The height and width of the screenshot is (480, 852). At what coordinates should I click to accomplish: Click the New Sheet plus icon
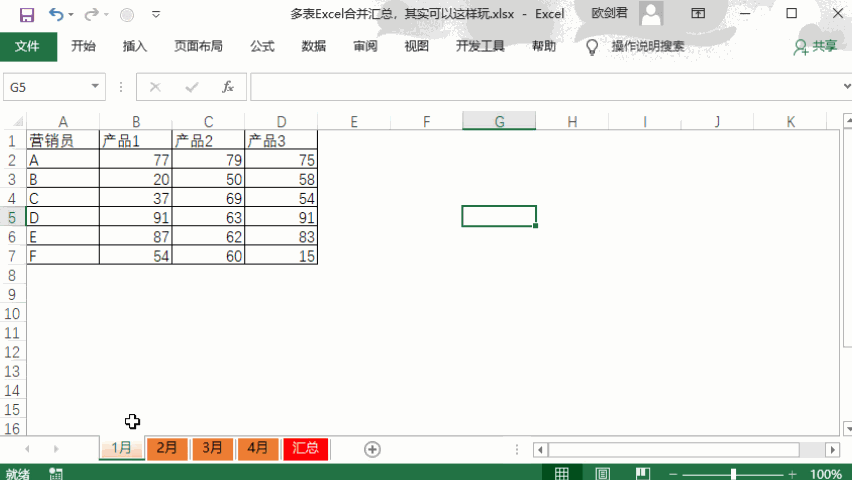click(x=372, y=450)
